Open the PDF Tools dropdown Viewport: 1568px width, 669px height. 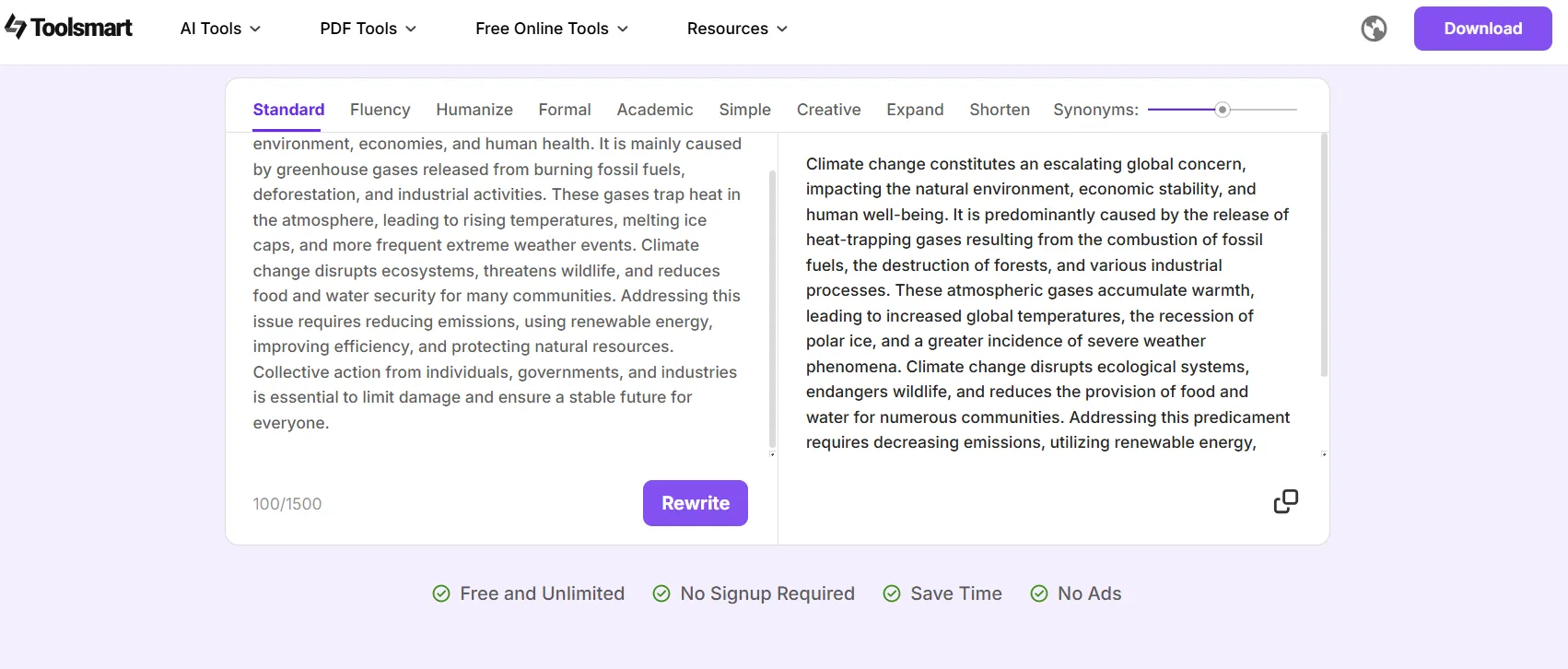[x=368, y=29]
